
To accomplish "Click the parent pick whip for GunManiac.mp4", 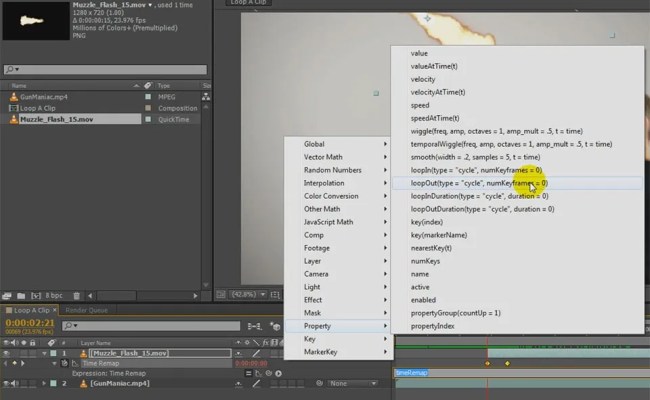I will tap(319, 383).
